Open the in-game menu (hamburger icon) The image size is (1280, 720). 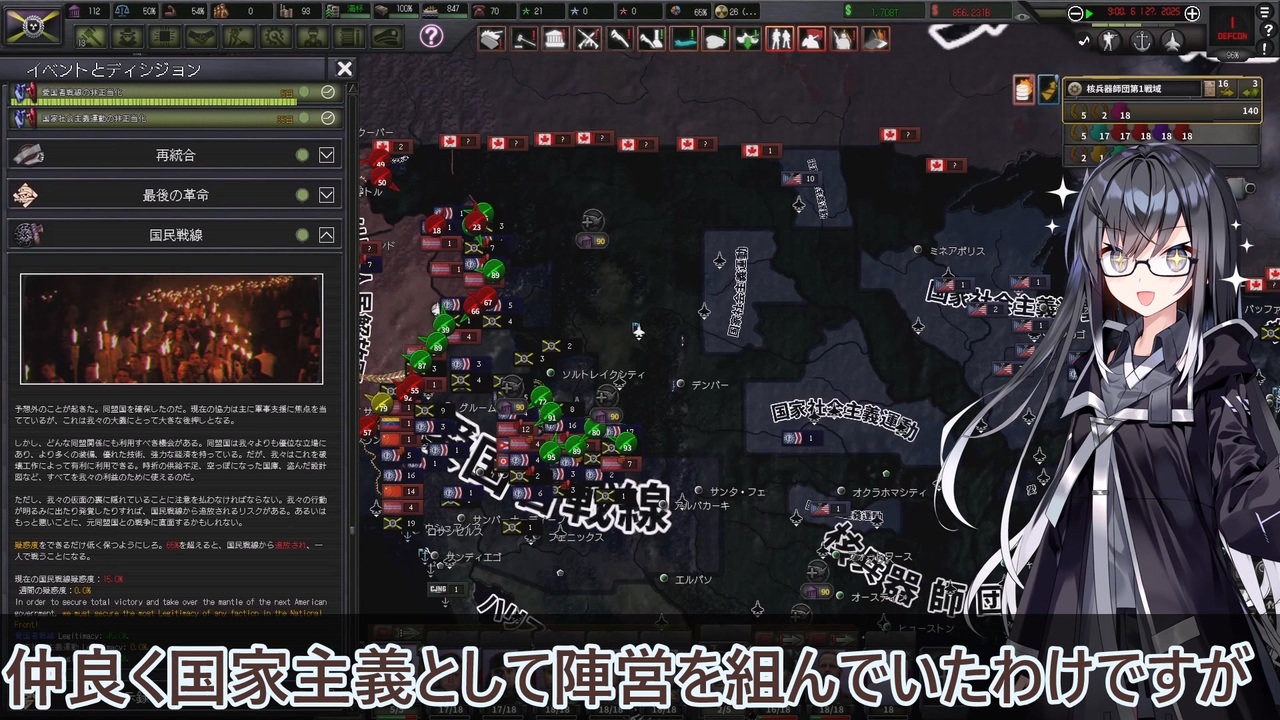1264,13
